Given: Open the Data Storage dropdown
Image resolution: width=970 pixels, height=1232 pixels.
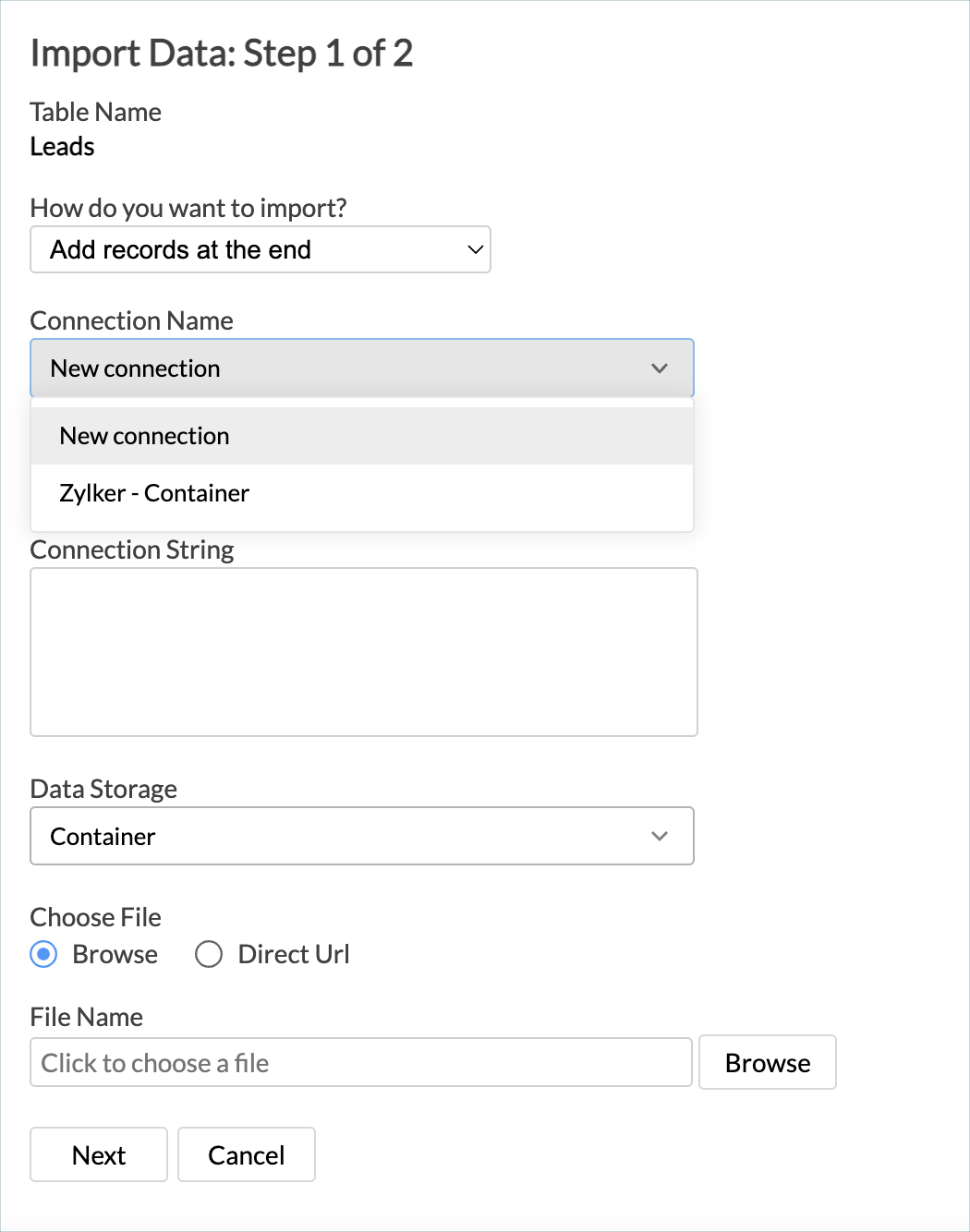Looking at the screenshot, I should [x=362, y=836].
